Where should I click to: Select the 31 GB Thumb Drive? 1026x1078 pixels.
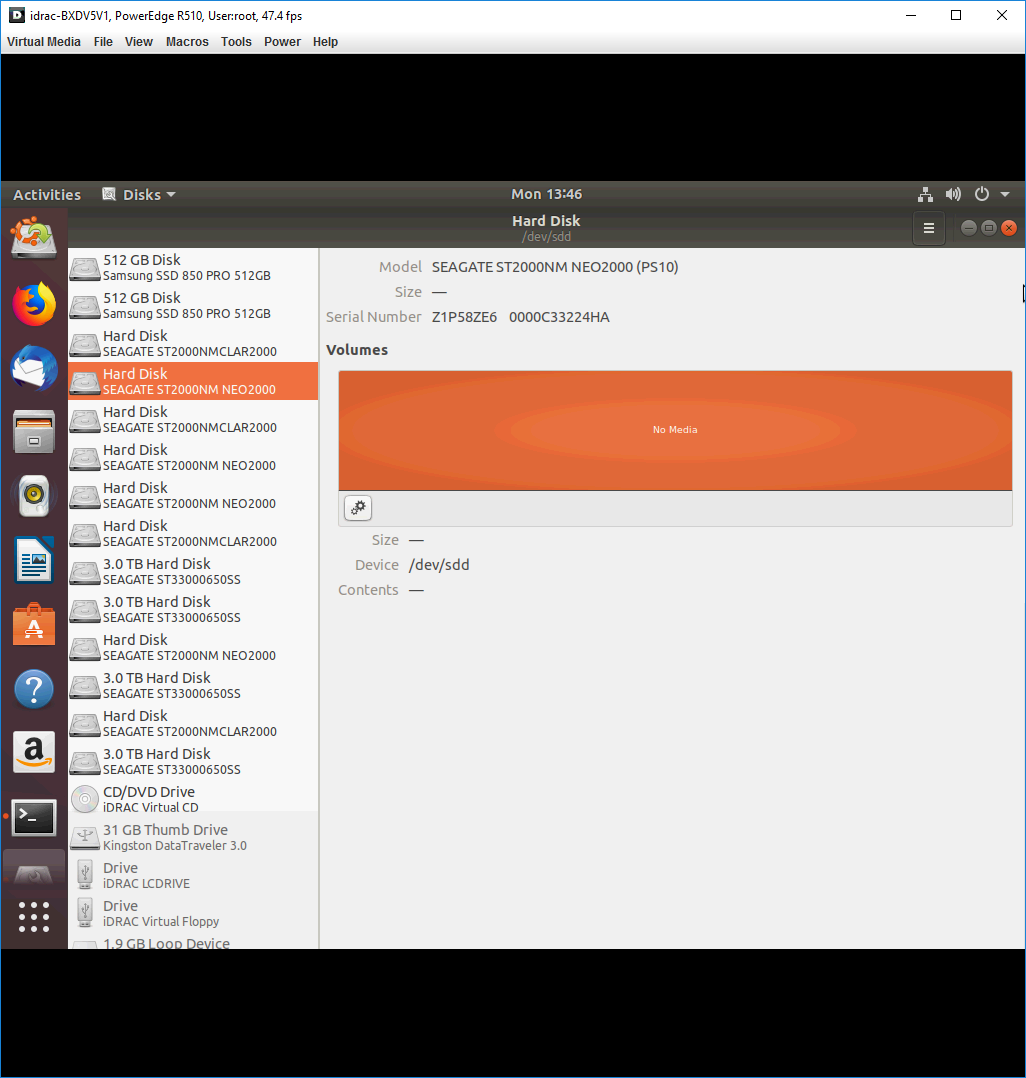point(193,837)
